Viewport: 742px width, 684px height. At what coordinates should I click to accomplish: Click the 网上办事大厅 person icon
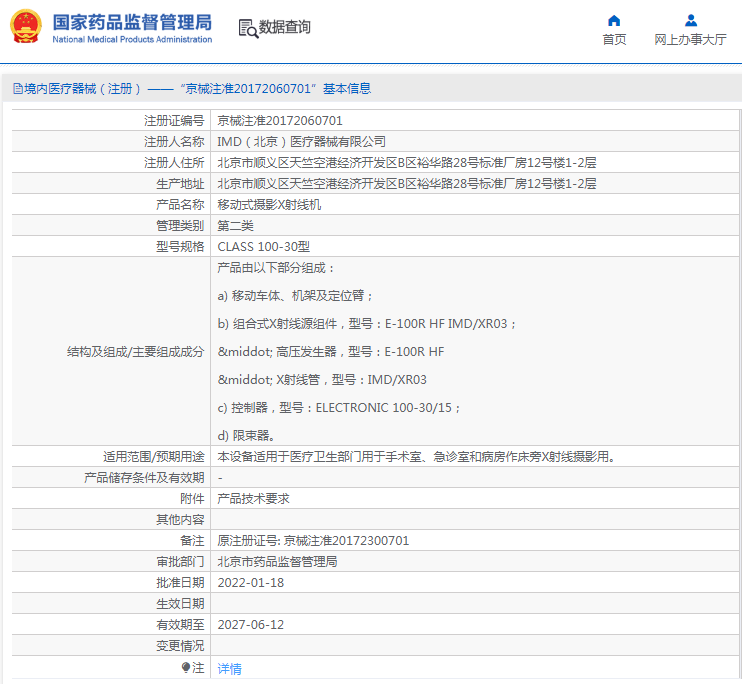click(690, 20)
